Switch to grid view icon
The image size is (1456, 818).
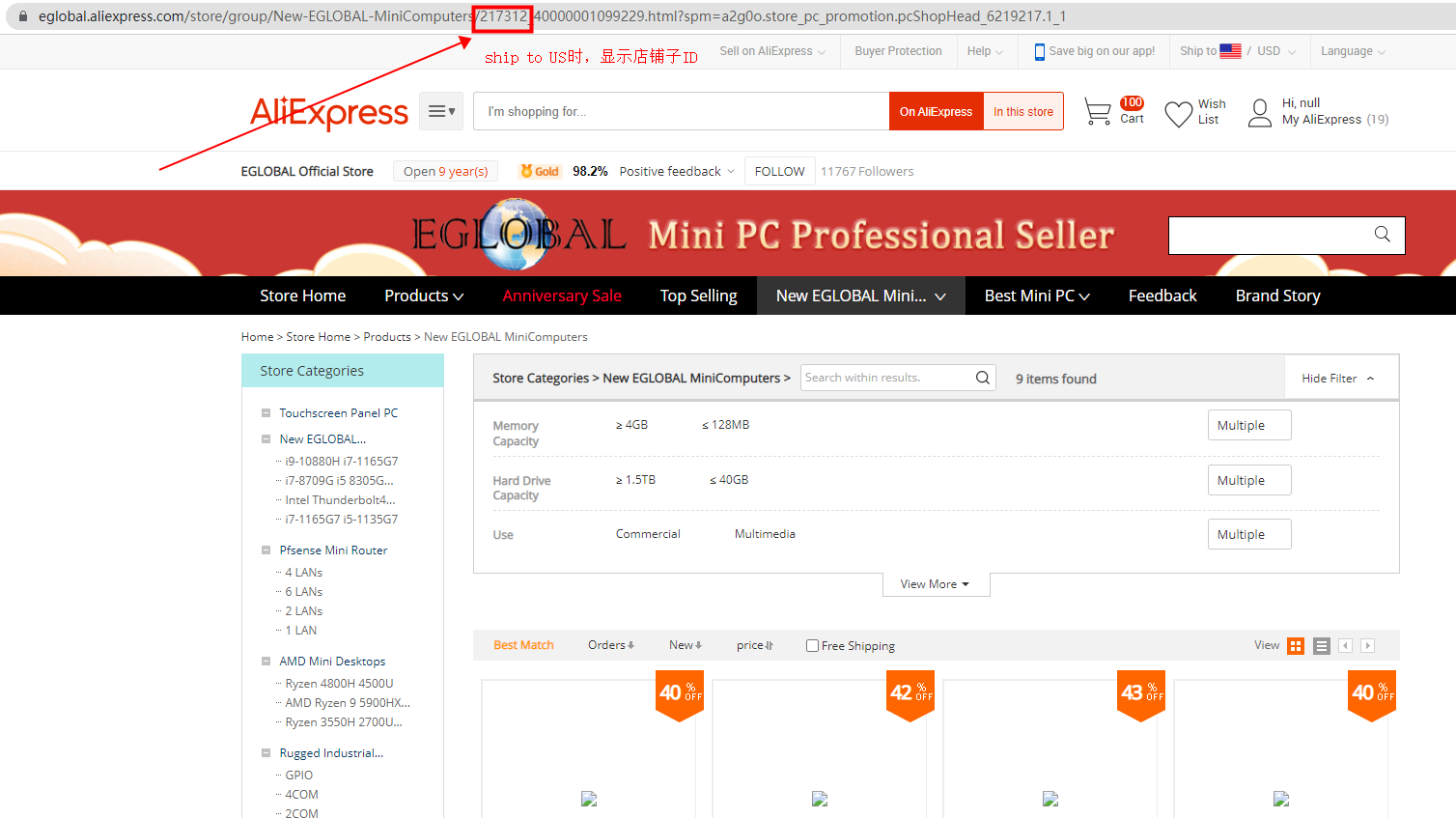click(x=1296, y=646)
